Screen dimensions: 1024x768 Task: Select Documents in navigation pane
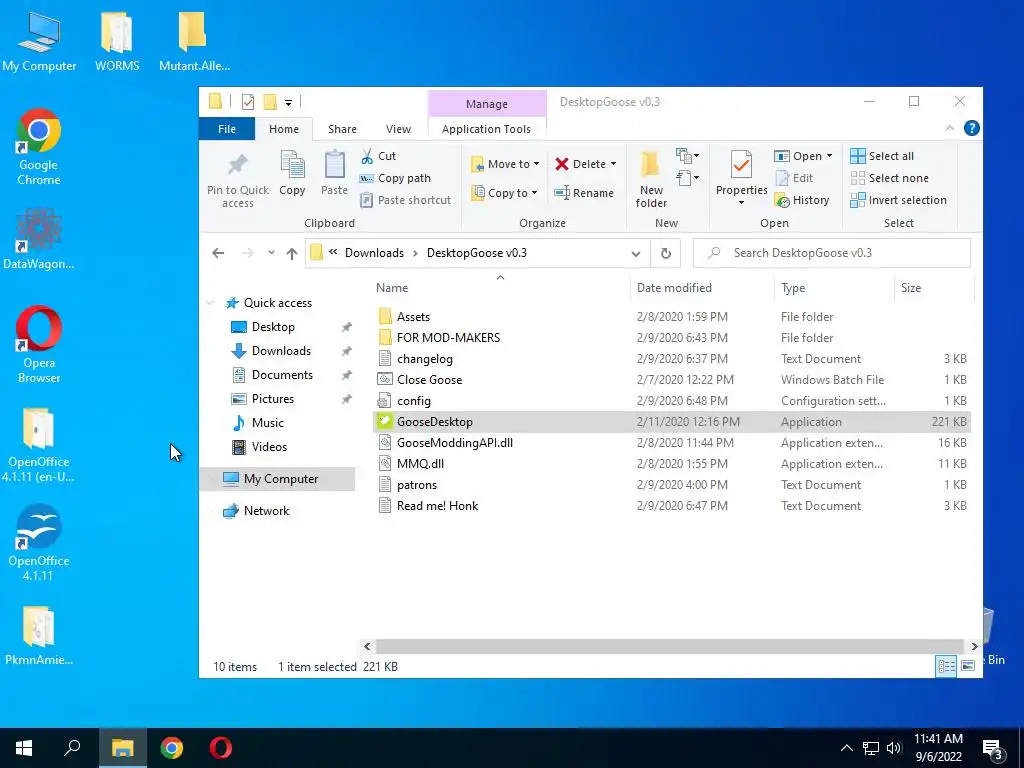click(x=282, y=375)
